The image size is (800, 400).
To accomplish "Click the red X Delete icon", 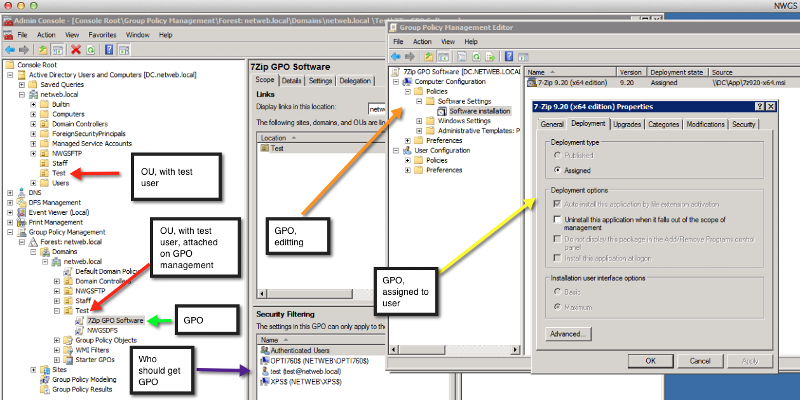I will [x=76, y=49].
